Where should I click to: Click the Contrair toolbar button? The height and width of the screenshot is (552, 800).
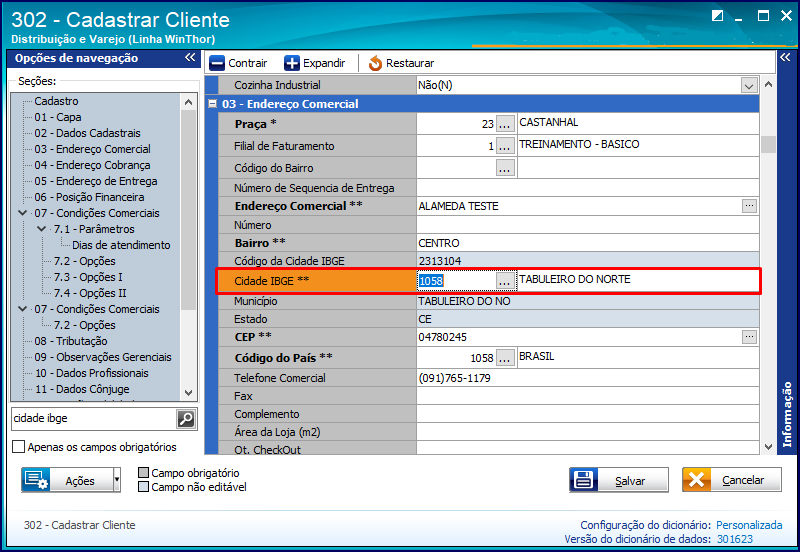point(238,63)
